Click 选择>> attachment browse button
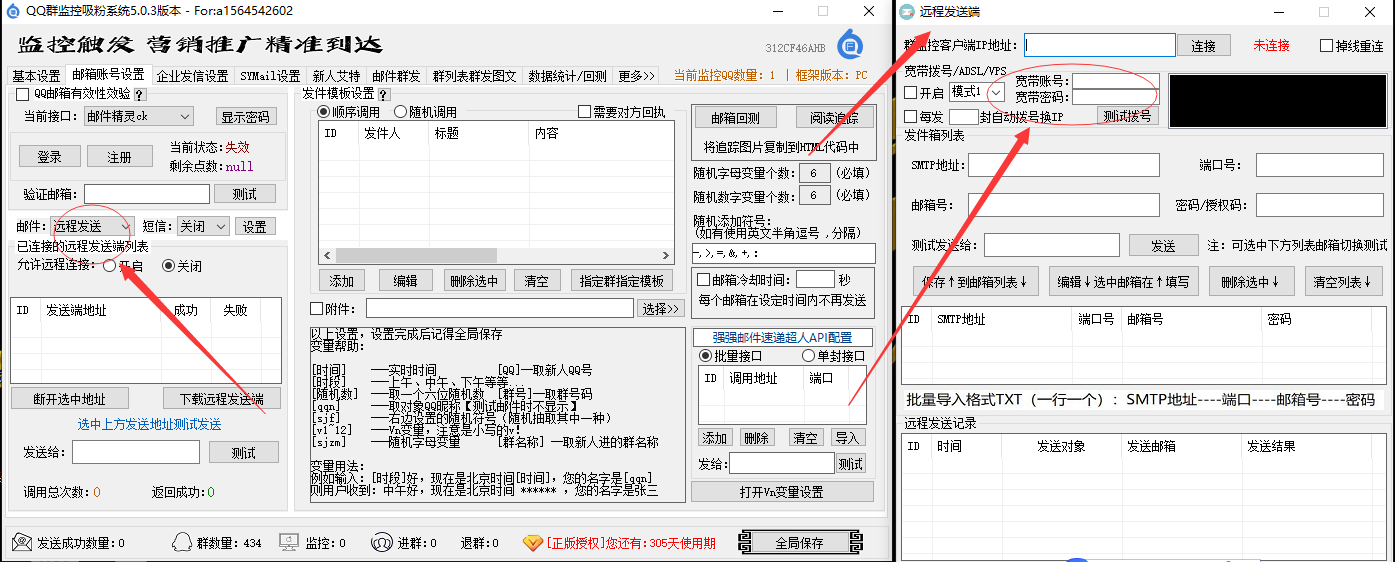 (660, 308)
